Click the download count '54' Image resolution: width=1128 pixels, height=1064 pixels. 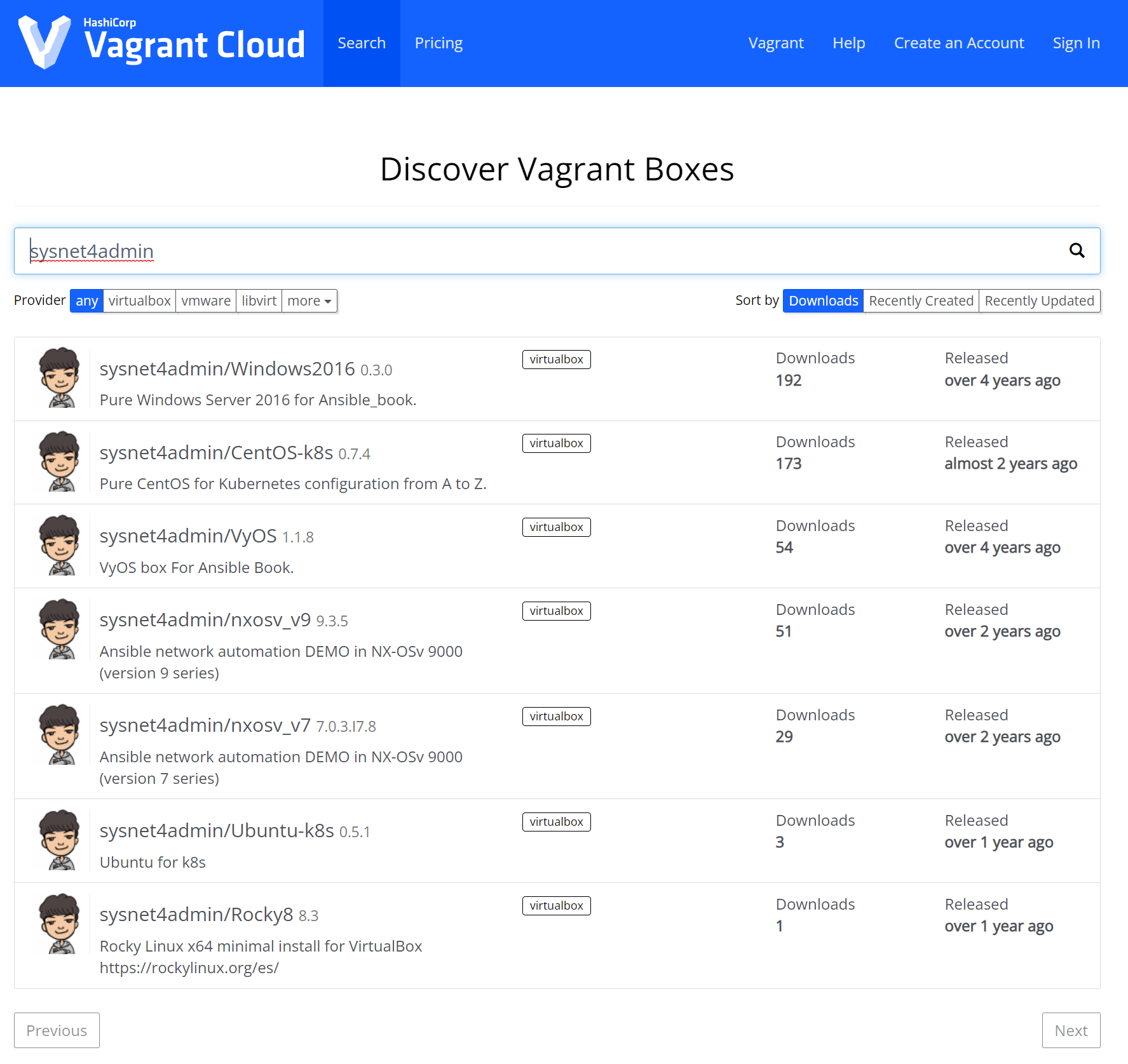click(x=784, y=548)
